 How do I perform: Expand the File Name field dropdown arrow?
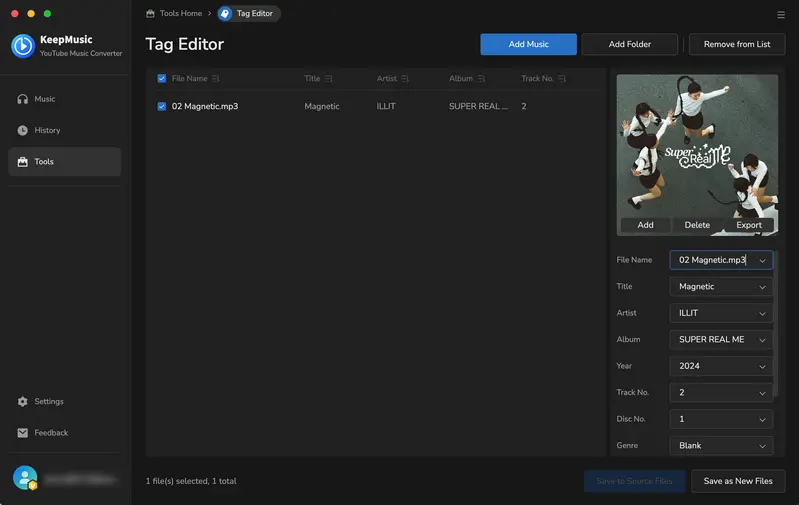pos(762,260)
